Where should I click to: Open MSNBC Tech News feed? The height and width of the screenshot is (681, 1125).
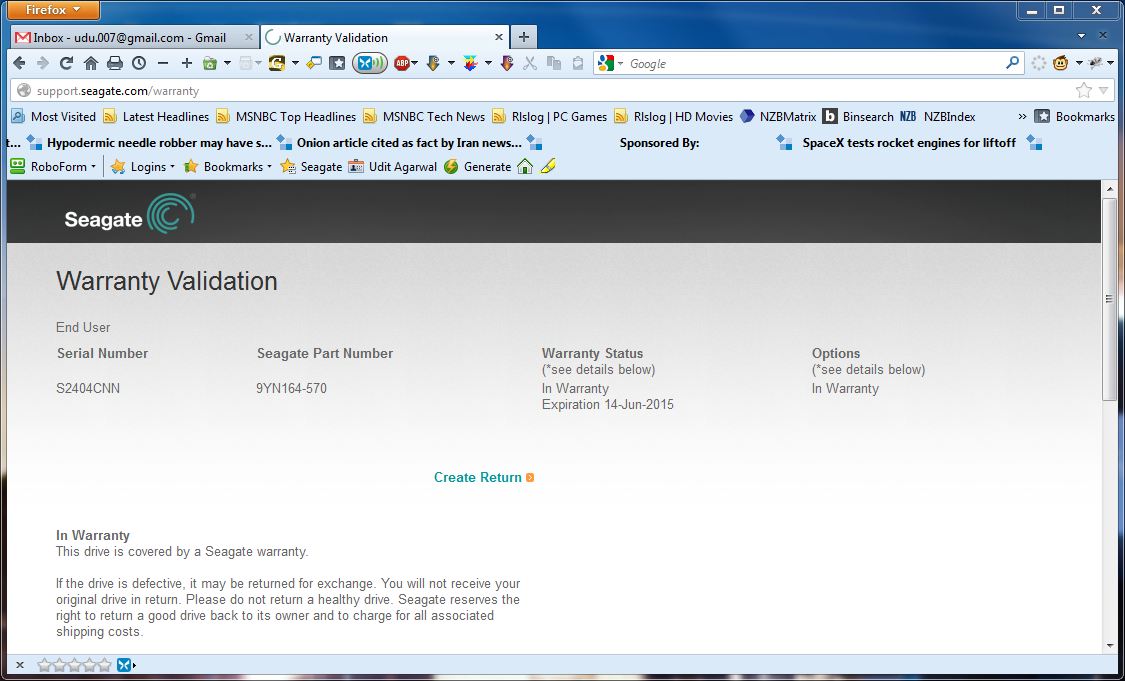coord(424,116)
